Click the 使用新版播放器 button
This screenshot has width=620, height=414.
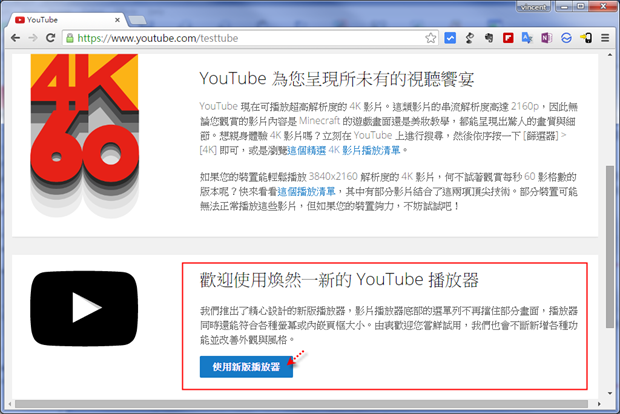pos(246,367)
